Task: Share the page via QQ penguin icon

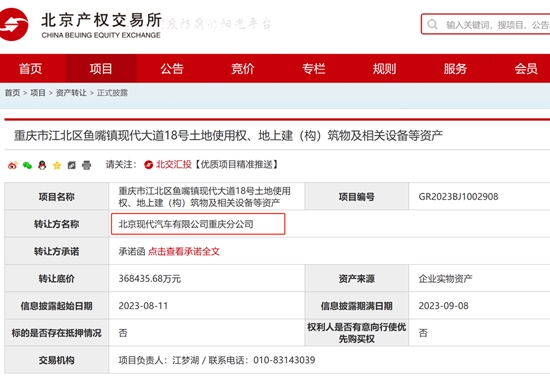Action: pyautogui.click(x=42, y=165)
